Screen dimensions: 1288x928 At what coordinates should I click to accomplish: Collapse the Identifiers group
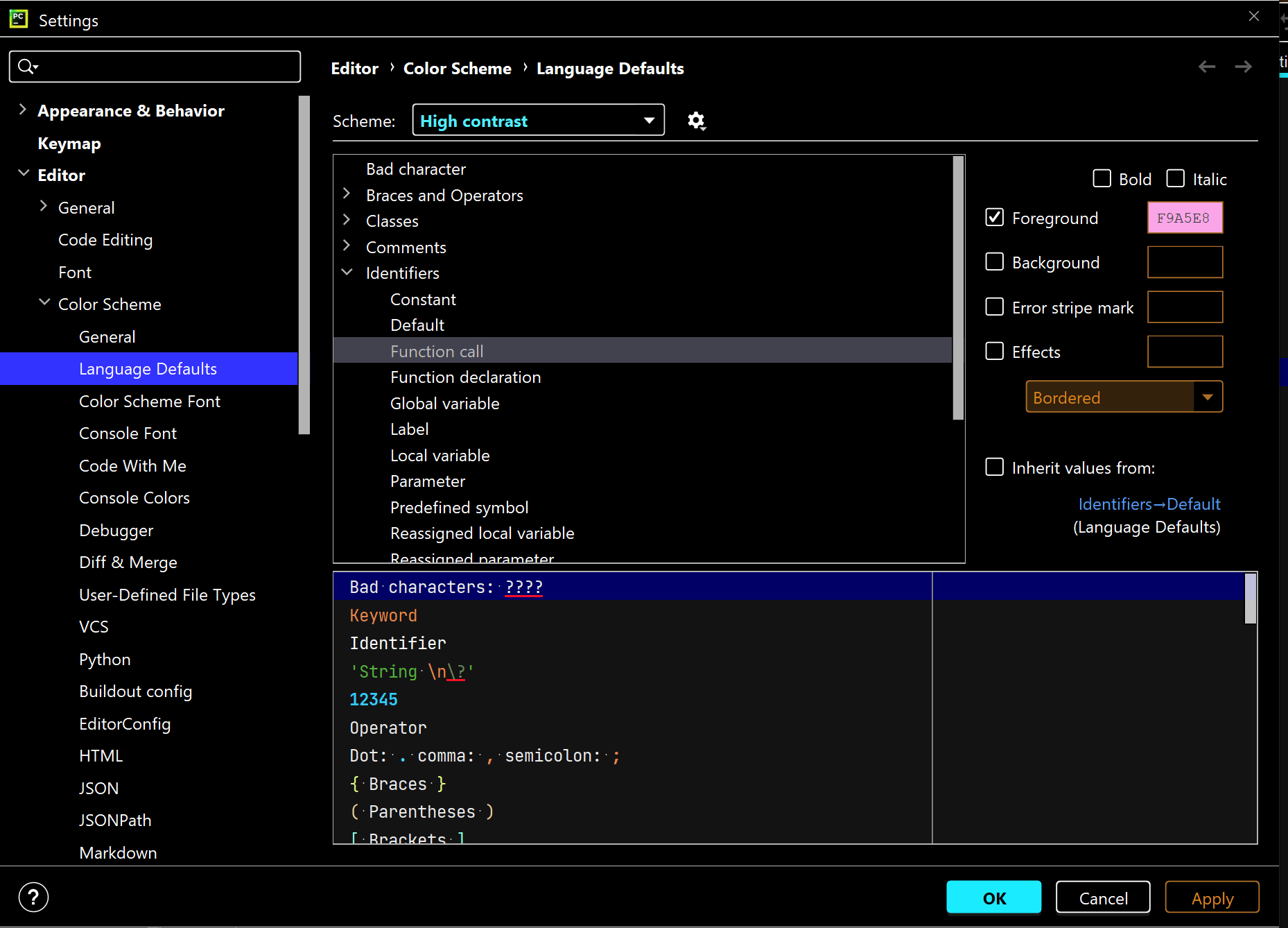tap(347, 272)
